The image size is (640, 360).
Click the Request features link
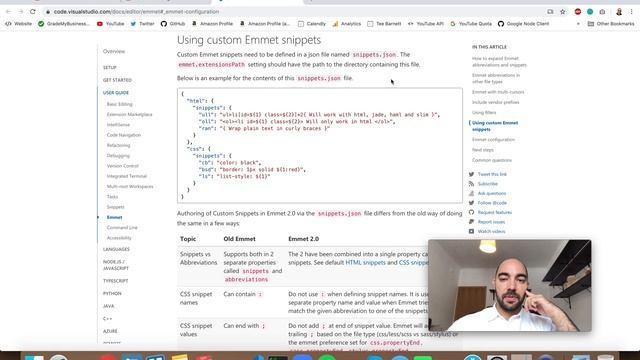click(x=495, y=212)
